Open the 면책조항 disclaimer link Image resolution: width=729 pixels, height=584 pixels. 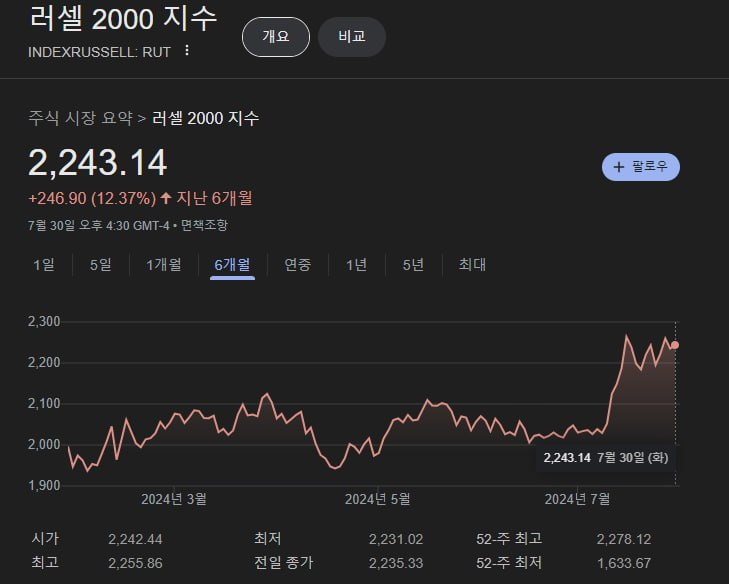pos(204,226)
